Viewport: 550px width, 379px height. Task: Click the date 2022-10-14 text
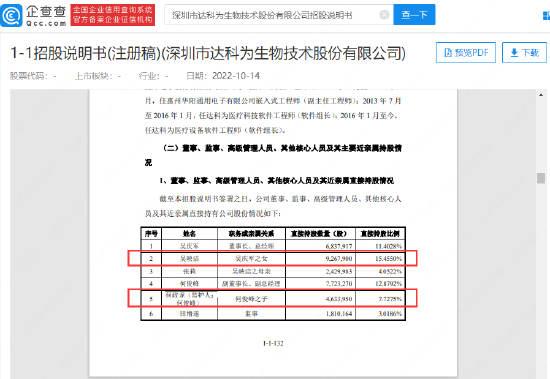[236, 76]
